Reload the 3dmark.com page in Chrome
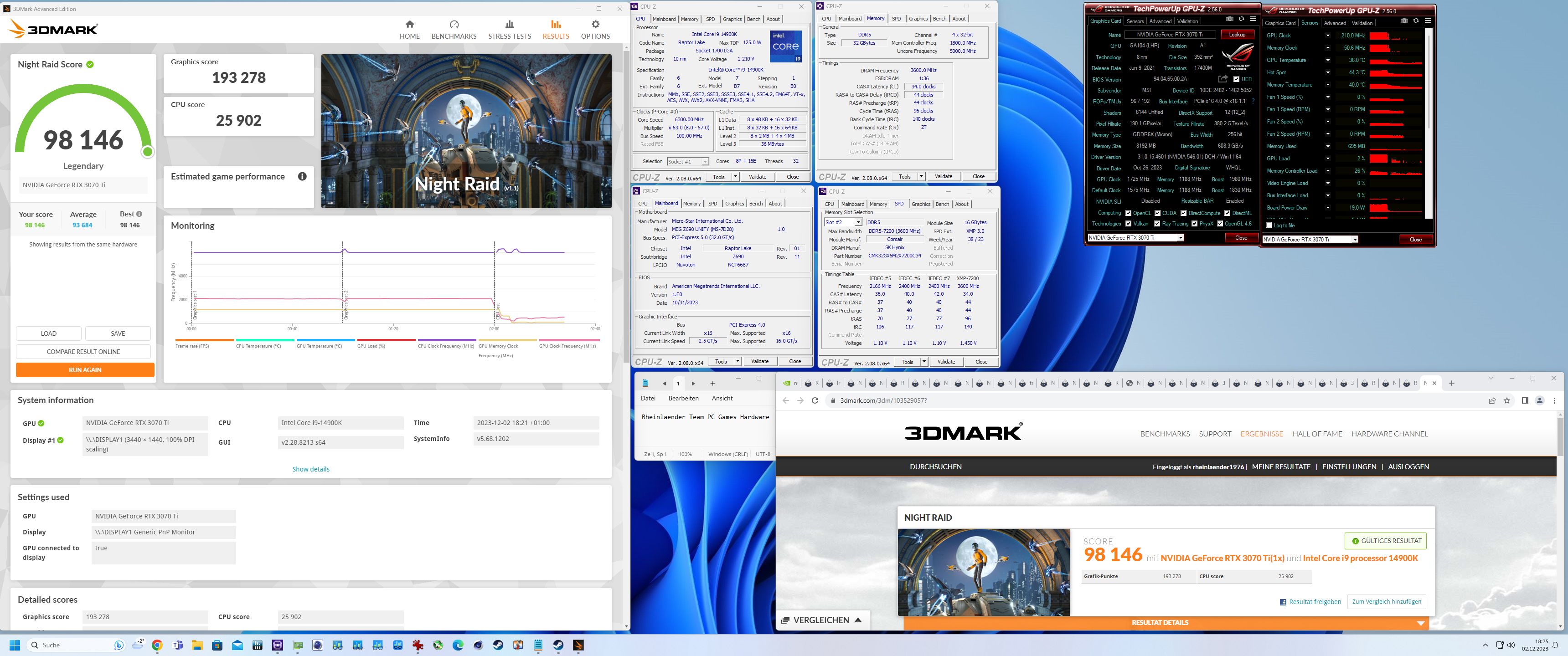Viewport: 1568px width, 656px height. [x=815, y=400]
